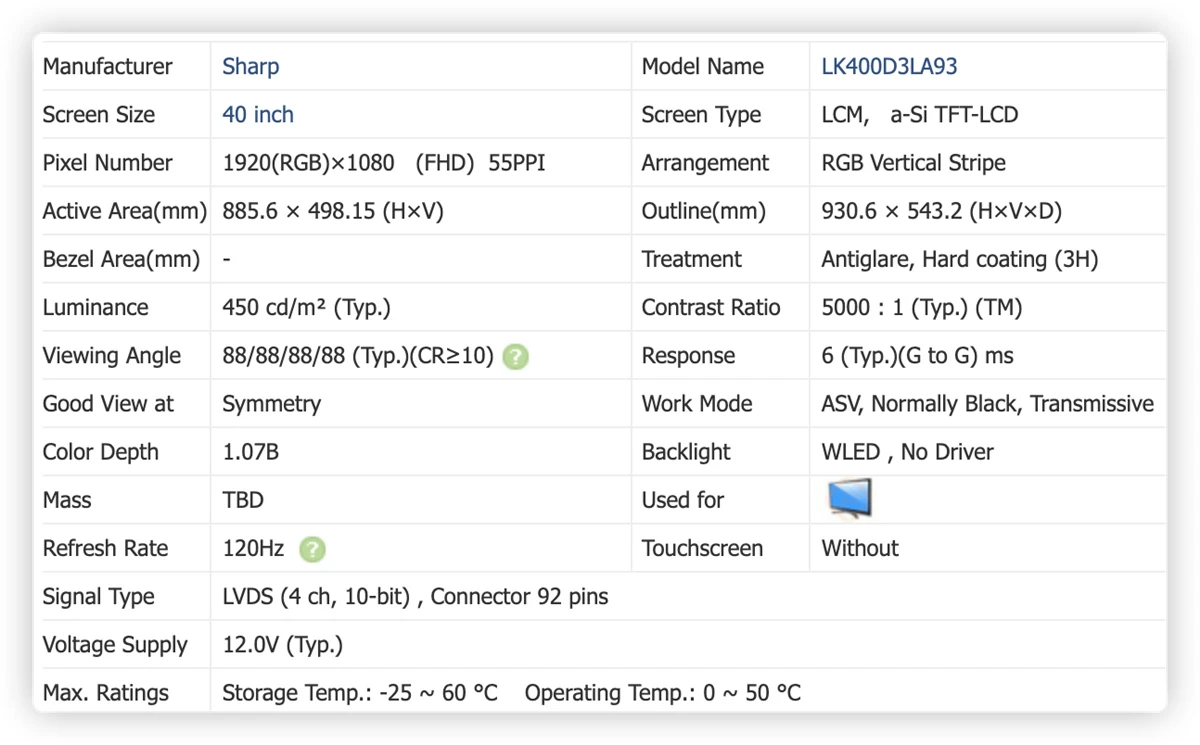
Task: Click the 88/88/88/88 (Typ.)(CR≥10) value
Action: coord(358,356)
